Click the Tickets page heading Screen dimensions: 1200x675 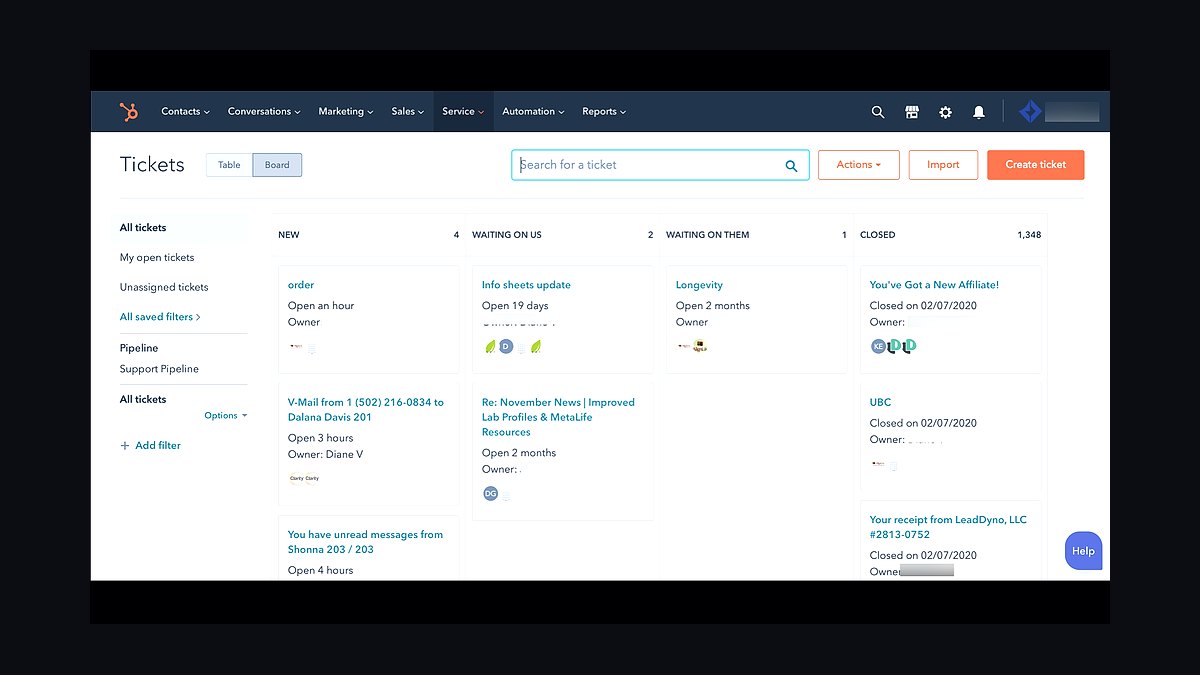pos(152,165)
